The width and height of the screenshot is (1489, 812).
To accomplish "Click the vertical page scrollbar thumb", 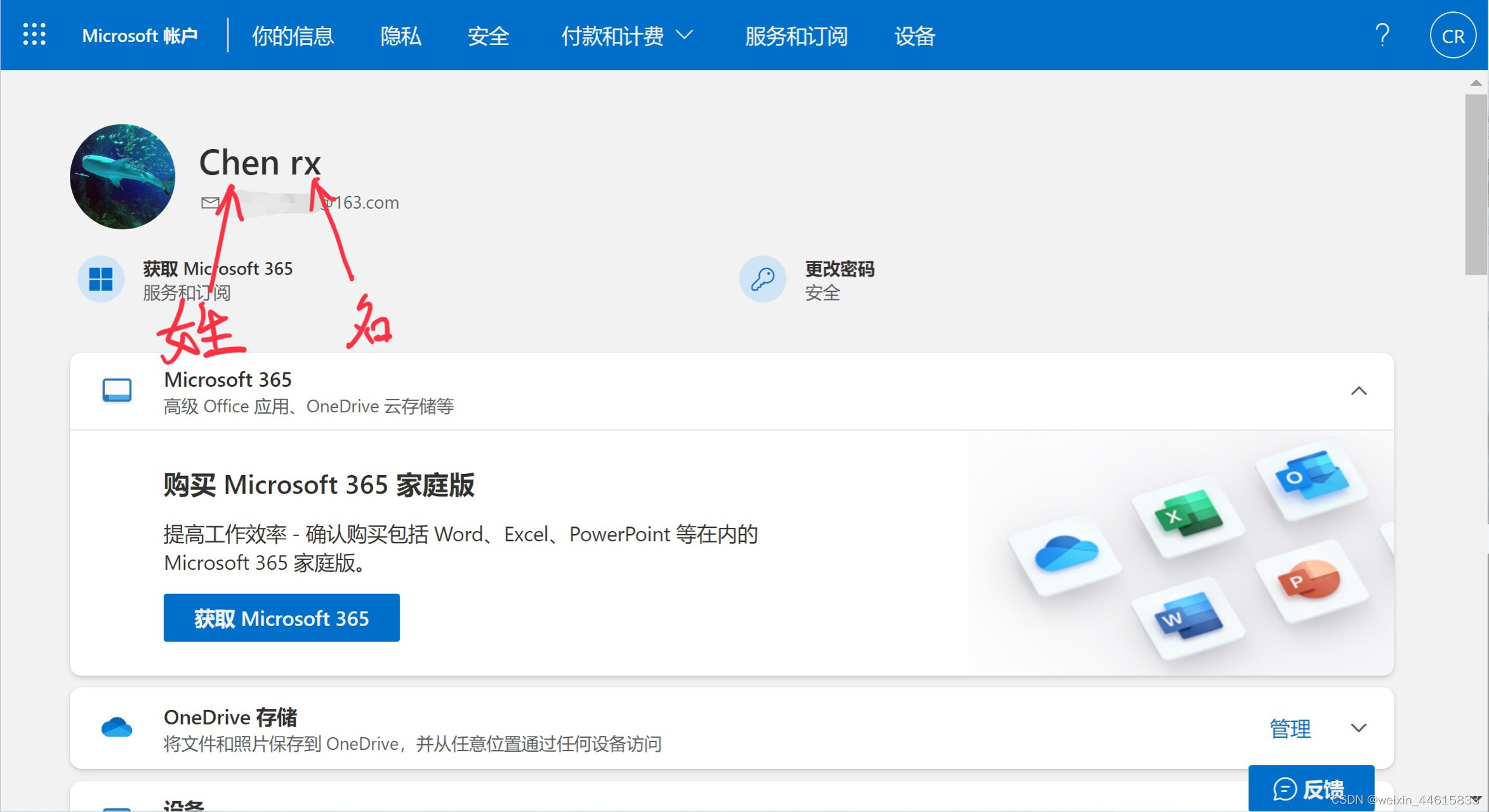I will coord(1476,184).
